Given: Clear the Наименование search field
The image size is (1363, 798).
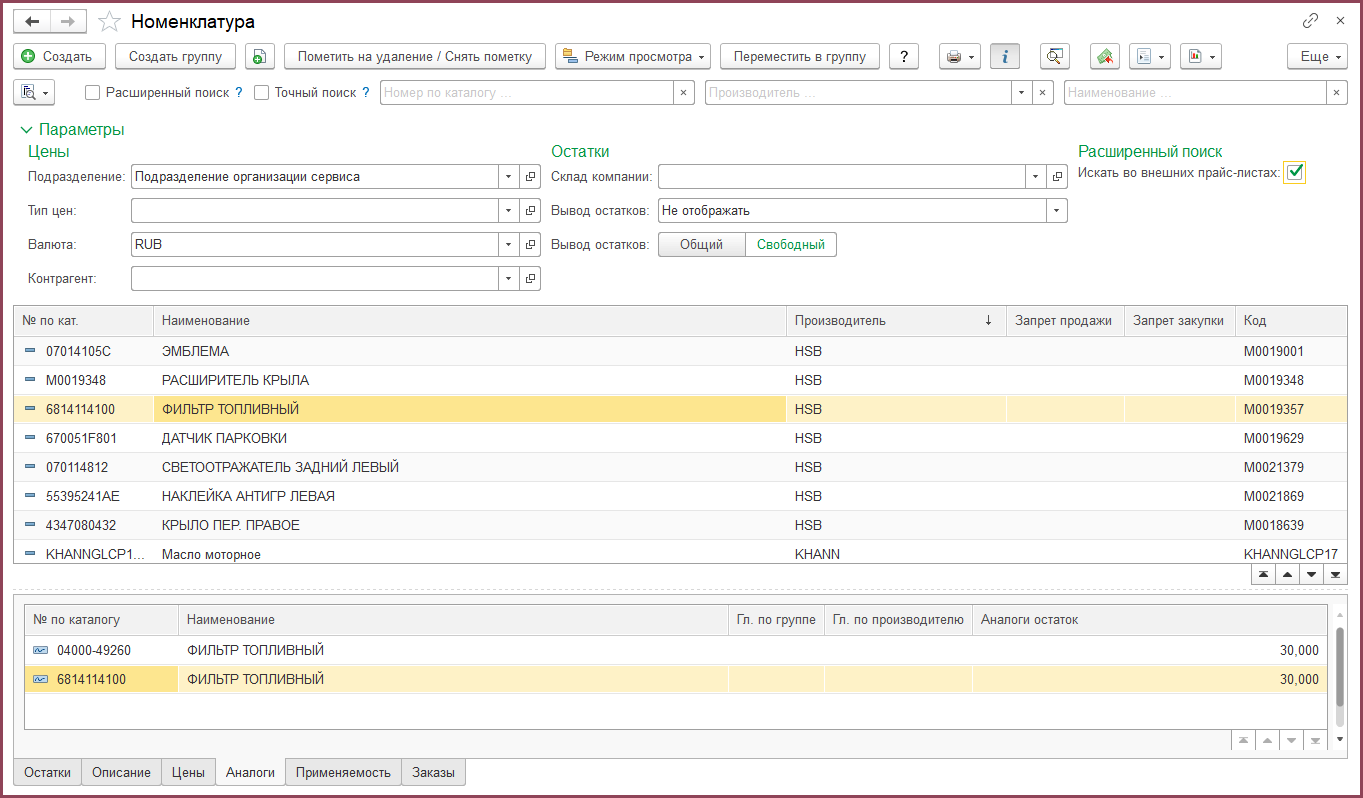Looking at the screenshot, I should [1337, 93].
